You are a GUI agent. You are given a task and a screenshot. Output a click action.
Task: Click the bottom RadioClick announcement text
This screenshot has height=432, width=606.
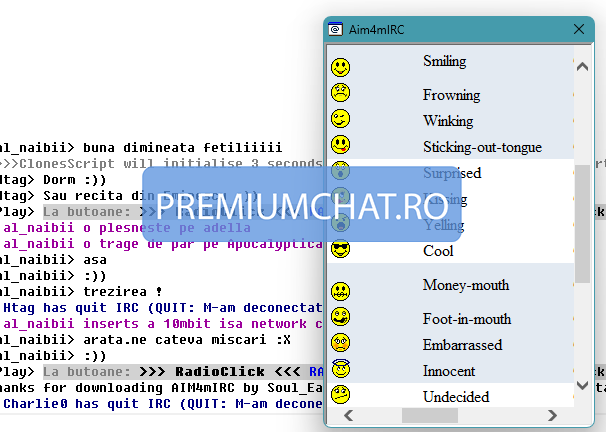[220, 372]
